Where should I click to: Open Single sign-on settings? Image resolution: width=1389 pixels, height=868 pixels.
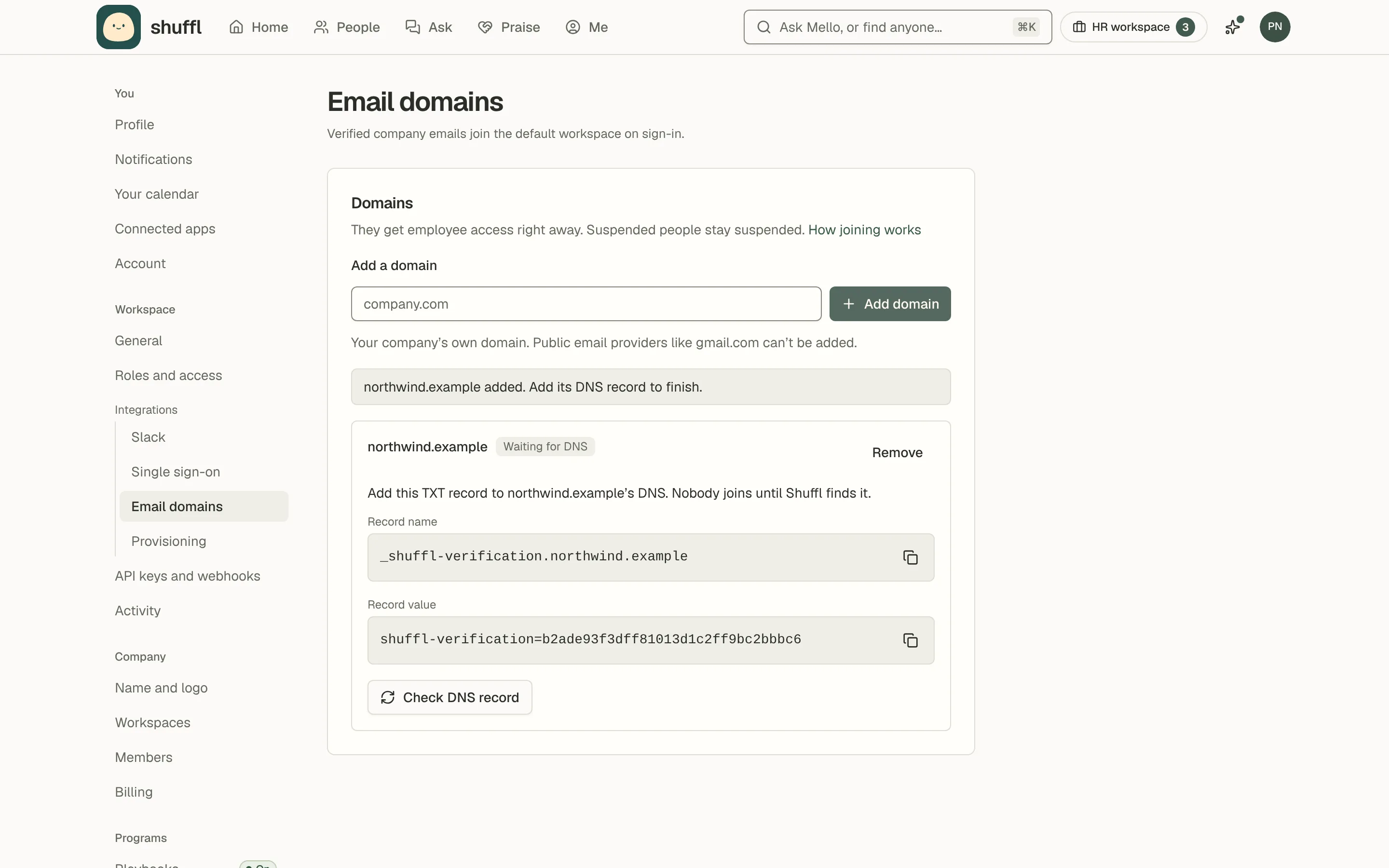coord(176,472)
